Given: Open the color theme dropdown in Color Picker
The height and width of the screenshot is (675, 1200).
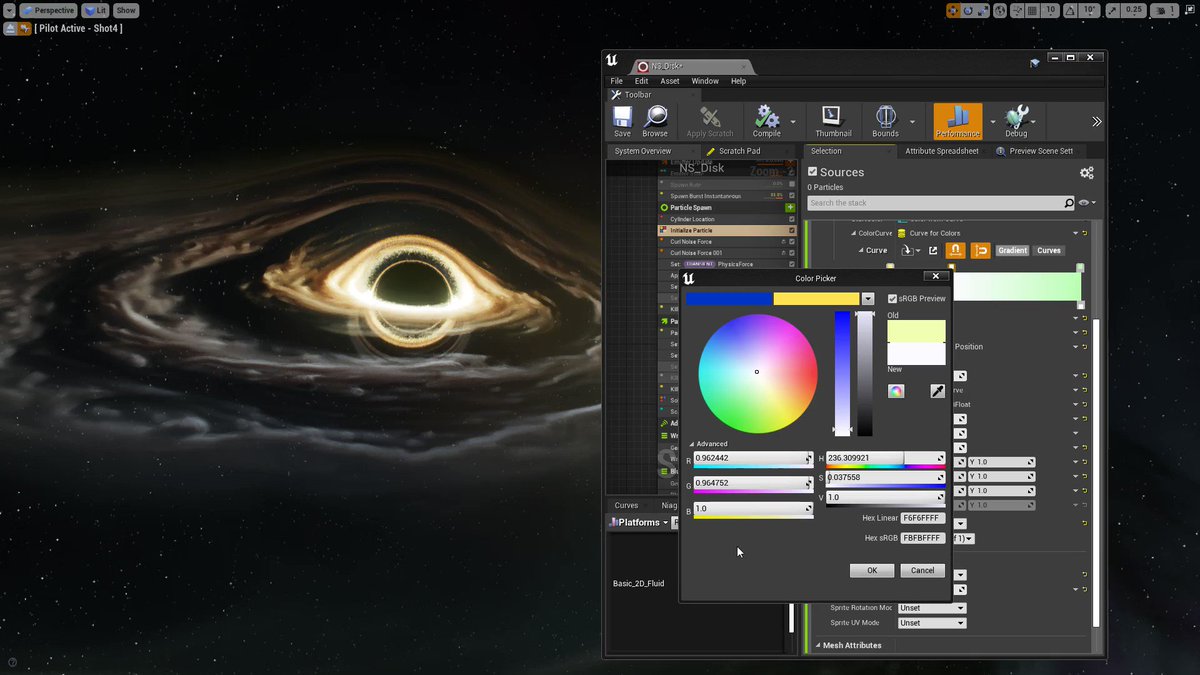Looking at the screenshot, I should point(868,299).
